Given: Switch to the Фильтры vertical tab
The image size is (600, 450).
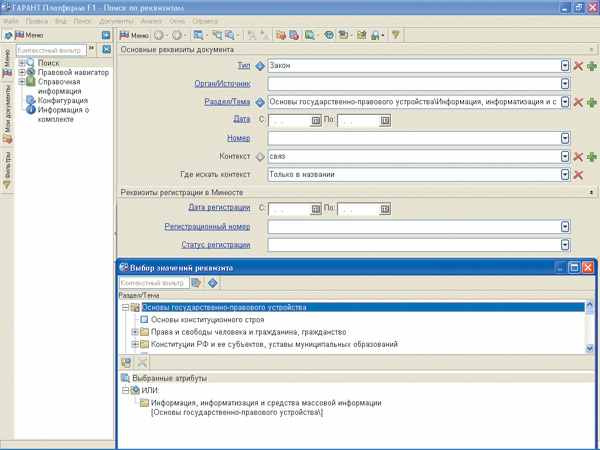Looking at the screenshot, I should coord(7,170).
